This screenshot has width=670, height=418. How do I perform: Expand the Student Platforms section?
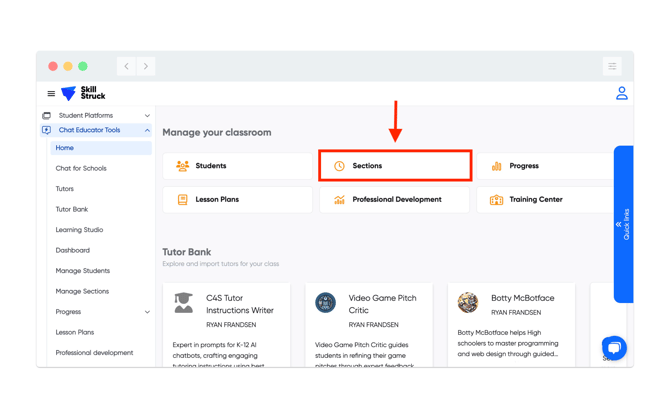pyautogui.click(x=147, y=116)
